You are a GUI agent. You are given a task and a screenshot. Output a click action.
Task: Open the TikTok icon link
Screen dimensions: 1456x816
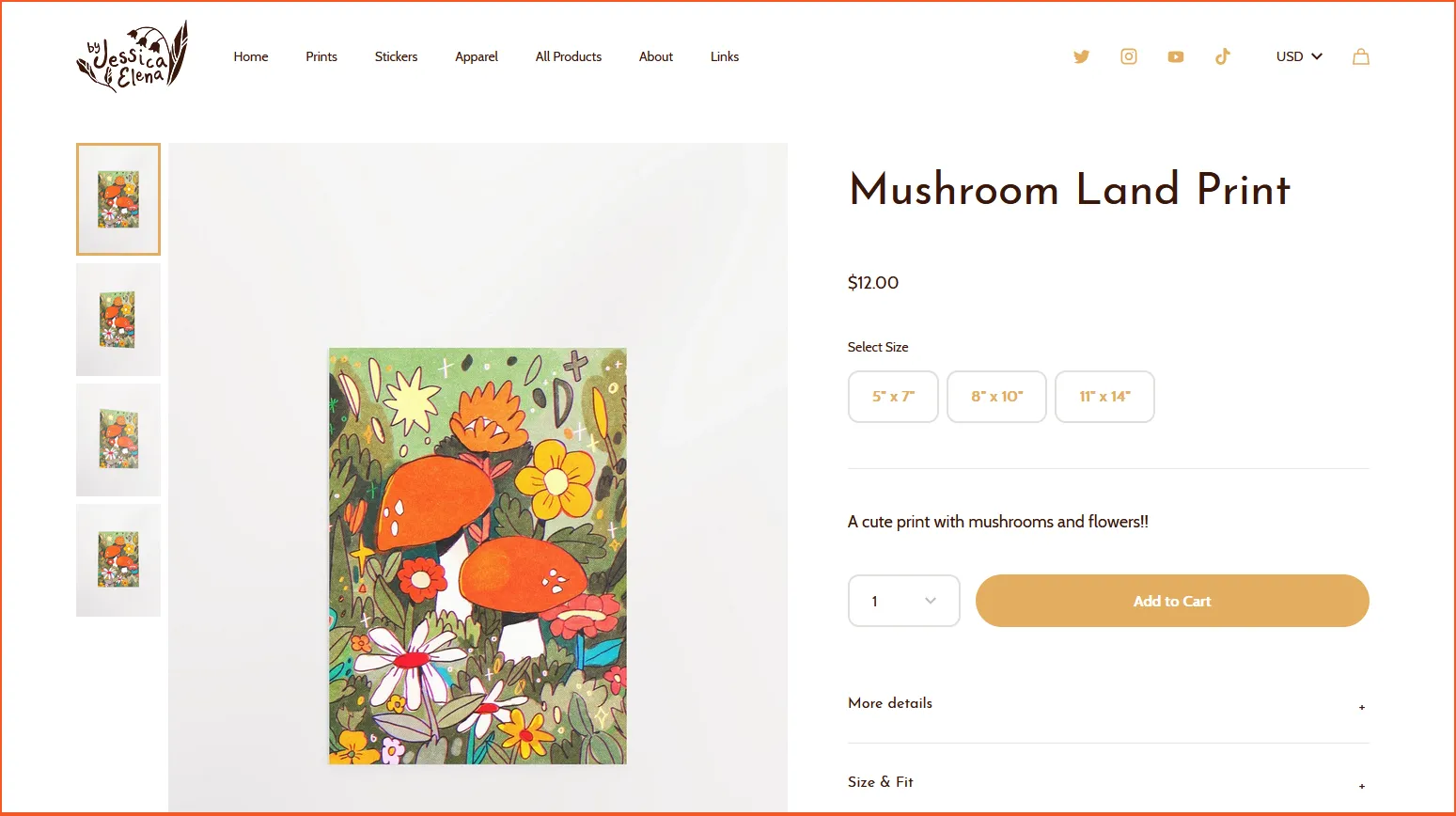[1222, 56]
